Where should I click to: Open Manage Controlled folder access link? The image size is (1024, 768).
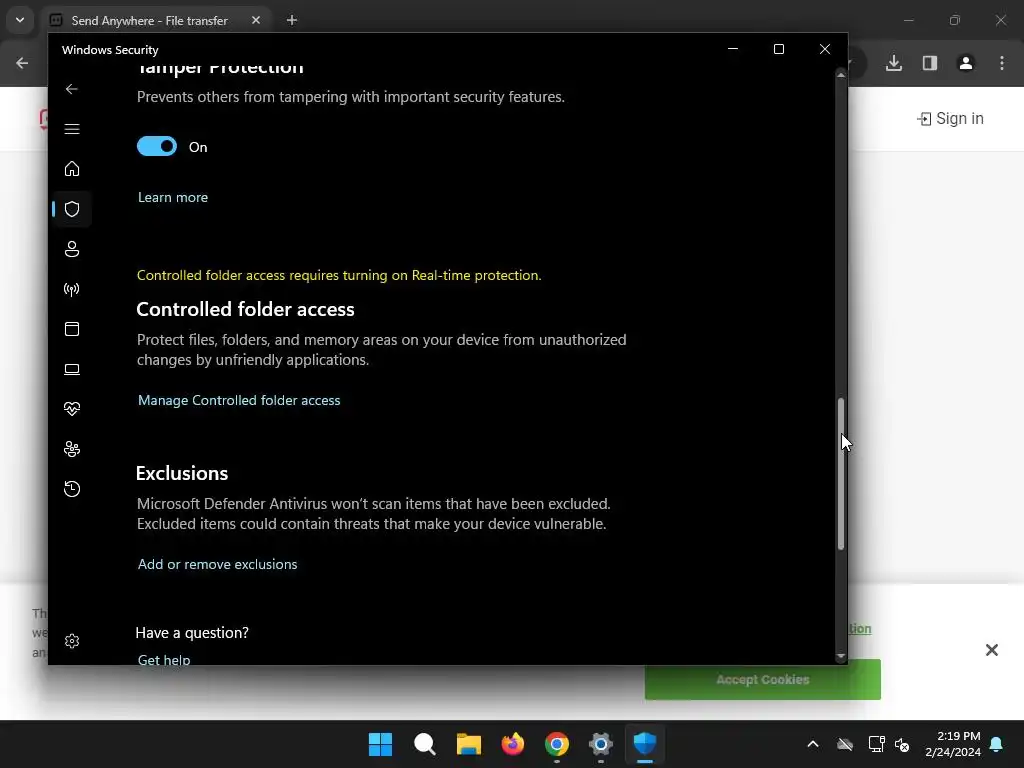[x=239, y=400]
